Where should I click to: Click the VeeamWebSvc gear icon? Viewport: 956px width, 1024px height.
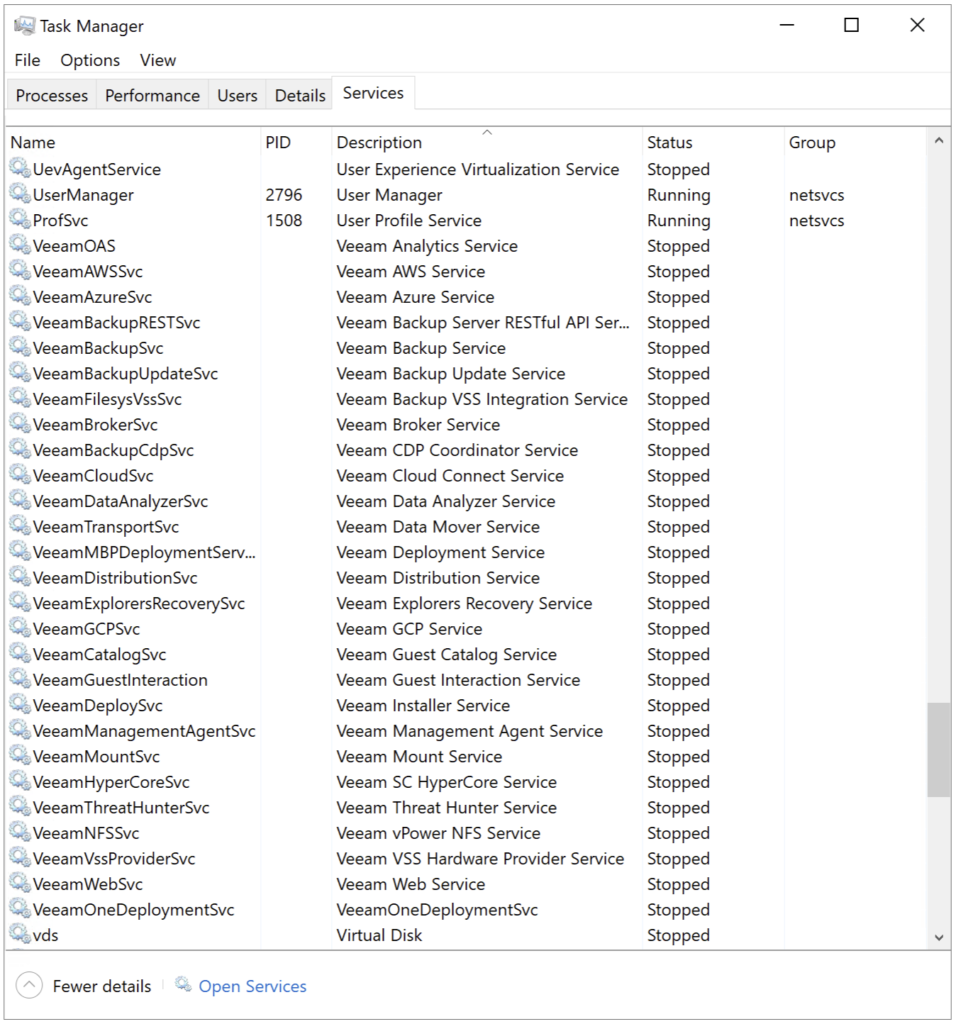(x=20, y=882)
